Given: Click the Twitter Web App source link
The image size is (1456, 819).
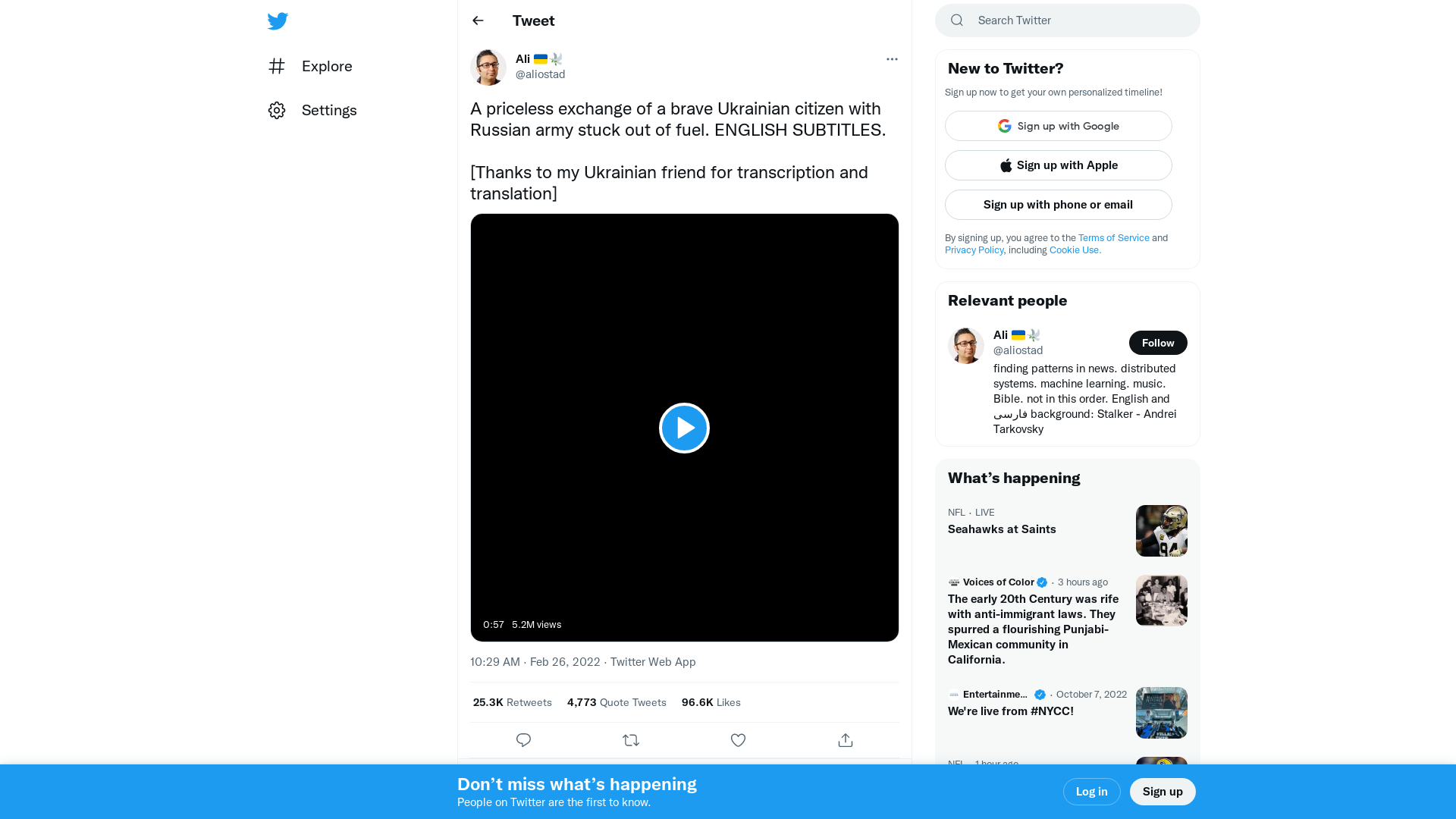Looking at the screenshot, I should point(653,662).
